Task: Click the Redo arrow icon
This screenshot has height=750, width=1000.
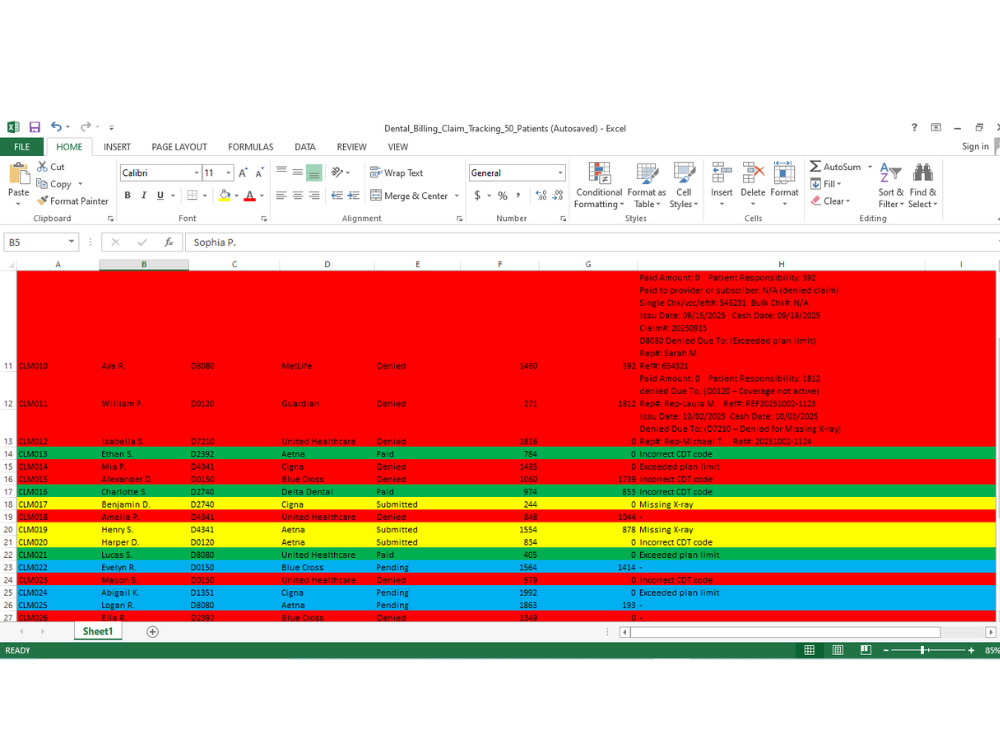Action: point(85,127)
